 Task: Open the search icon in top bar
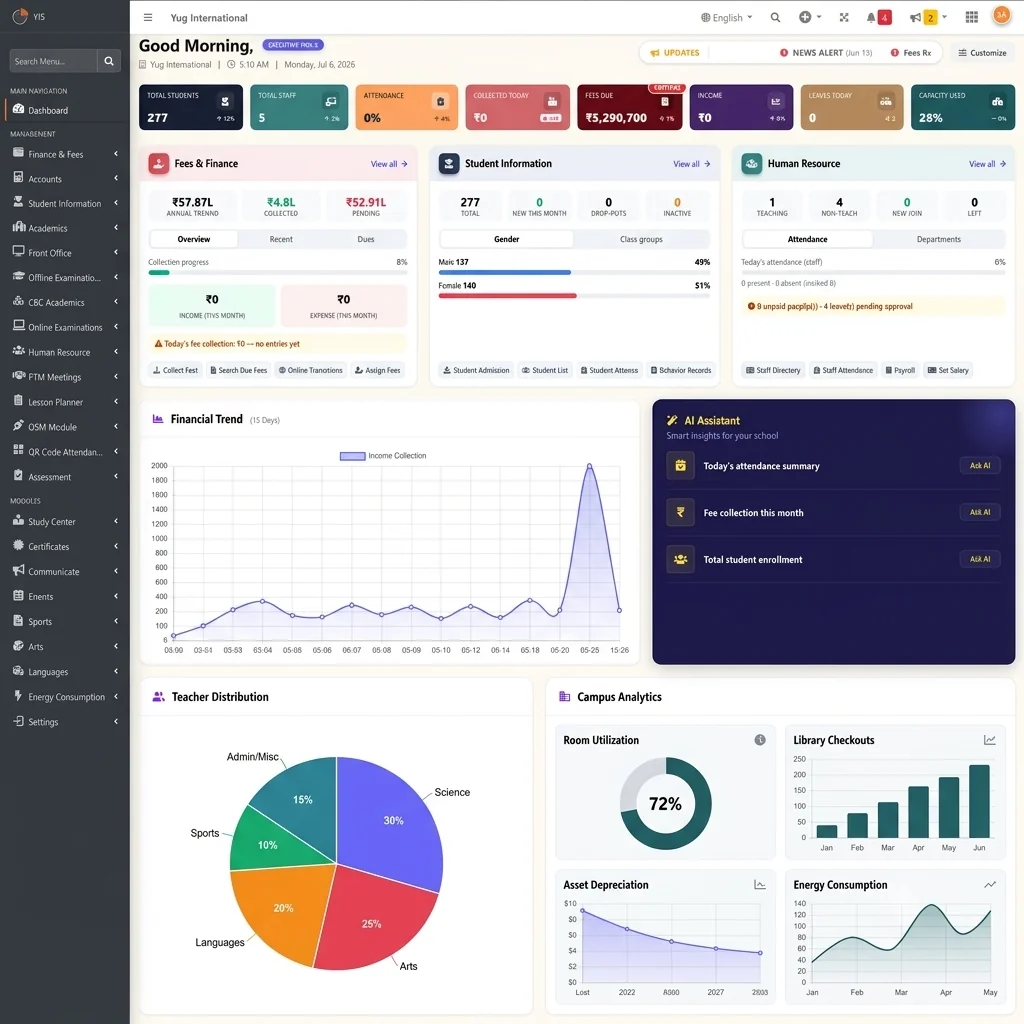pyautogui.click(x=775, y=18)
